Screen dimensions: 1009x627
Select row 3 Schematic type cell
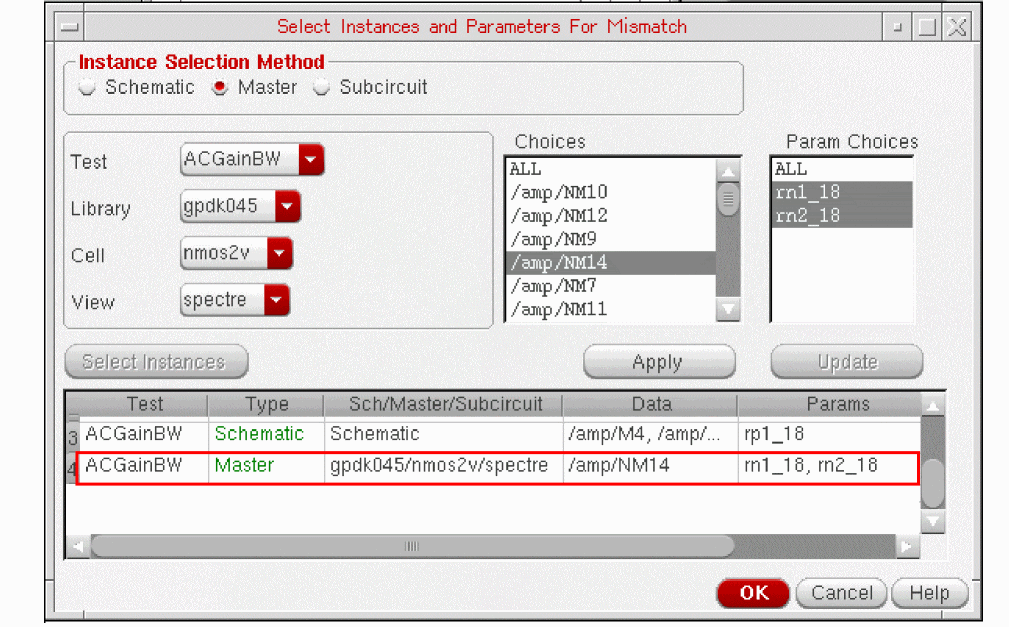tap(266, 434)
